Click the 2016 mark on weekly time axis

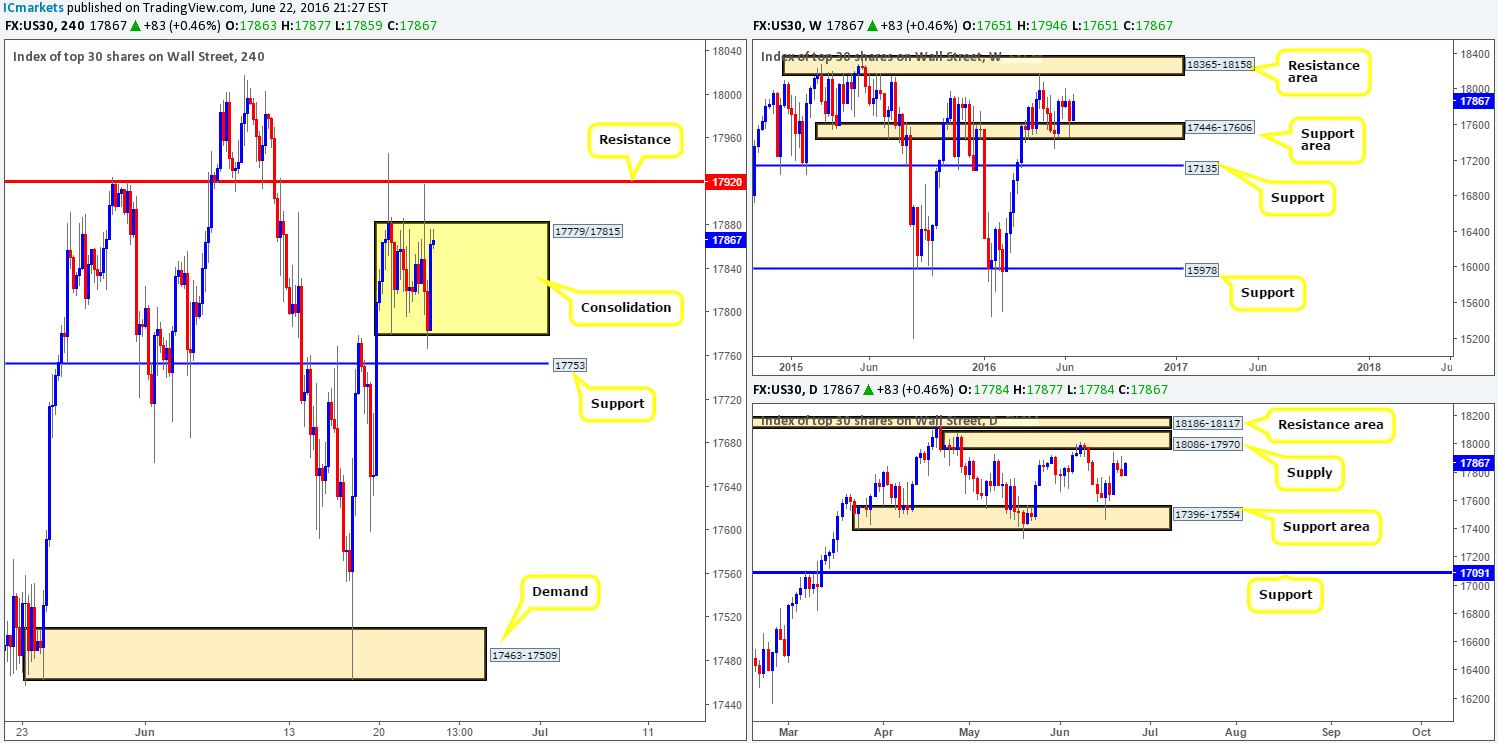pos(984,365)
